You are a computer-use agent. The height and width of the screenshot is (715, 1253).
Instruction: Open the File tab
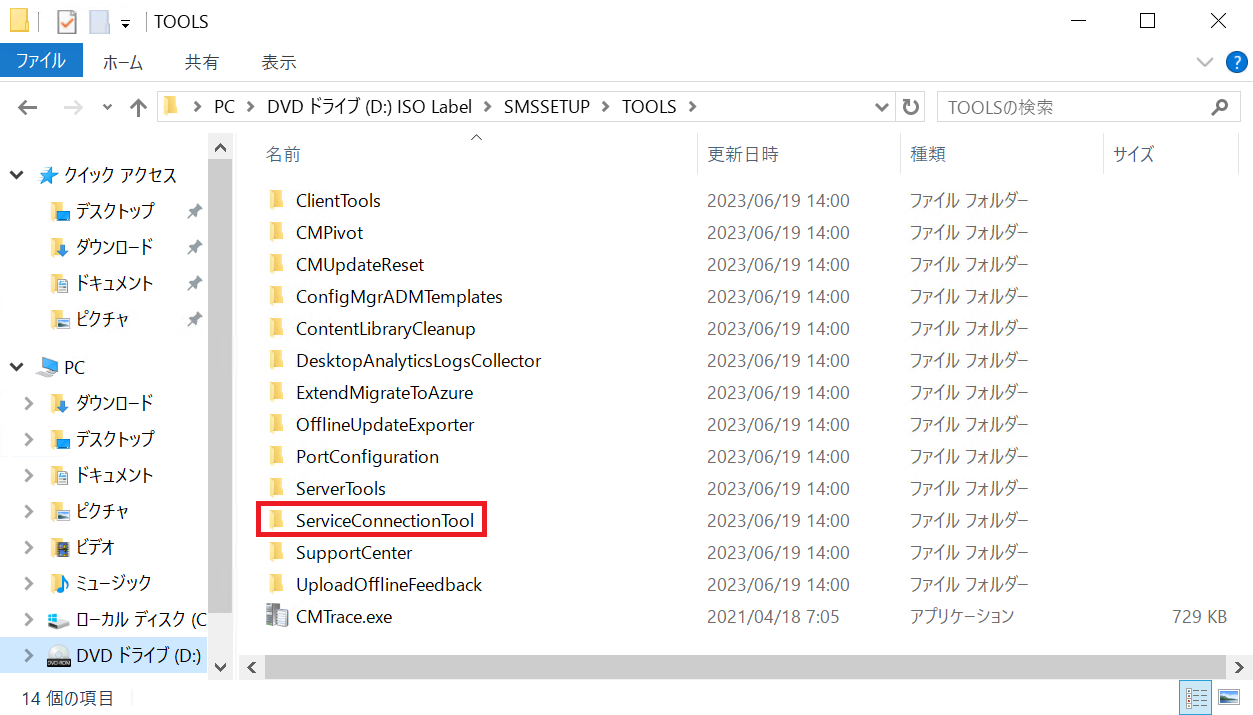point(40,61)
